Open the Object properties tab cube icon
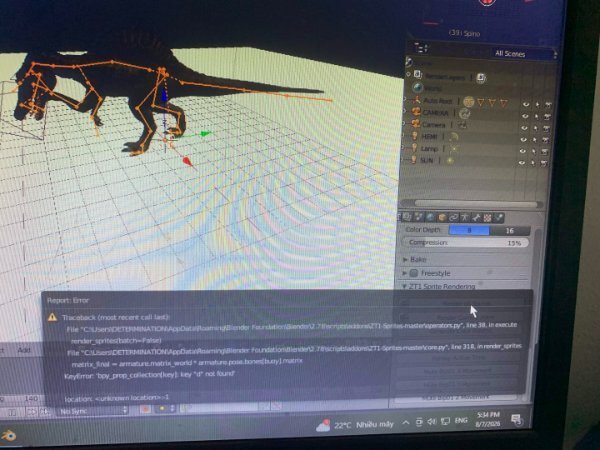600x450 pixels. pyautogui.click(x=442, y=217)
